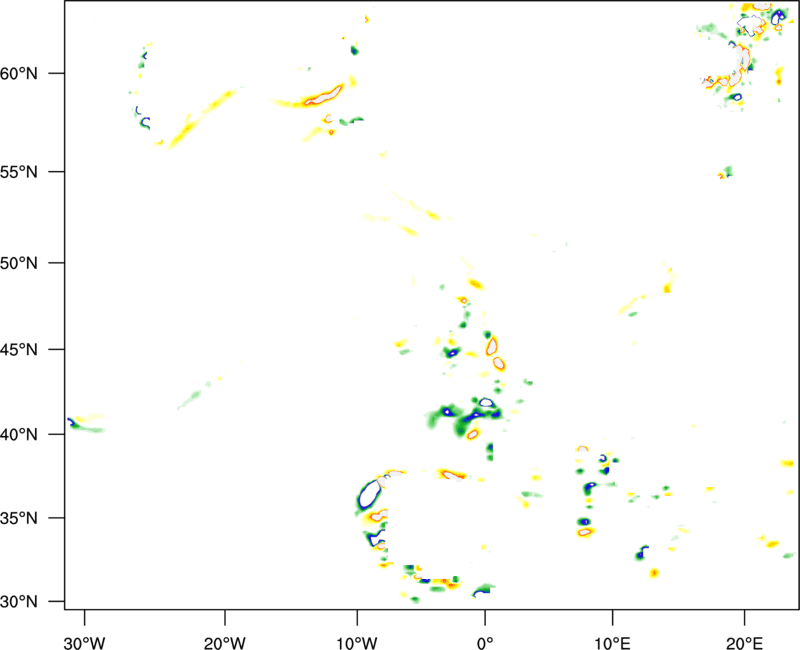Click the 0° longitude label
Viewport: 800px width, 650px height.
[485, 643]
